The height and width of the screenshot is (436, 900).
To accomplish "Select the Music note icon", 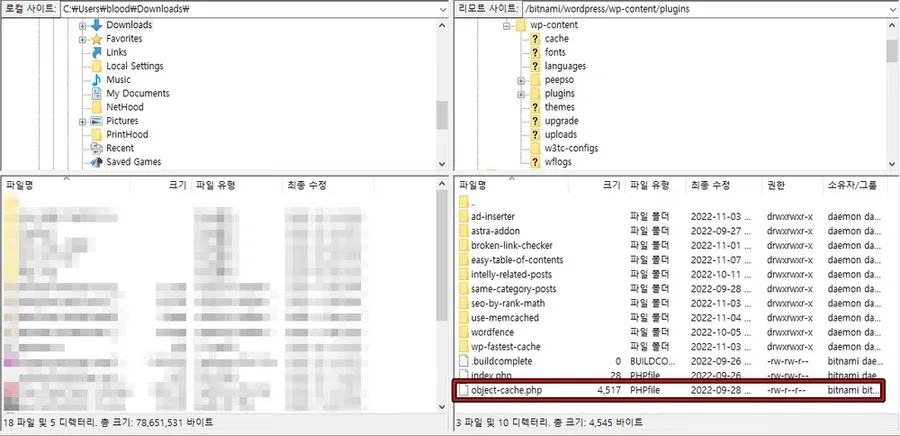I will click(x=96, y=80).
